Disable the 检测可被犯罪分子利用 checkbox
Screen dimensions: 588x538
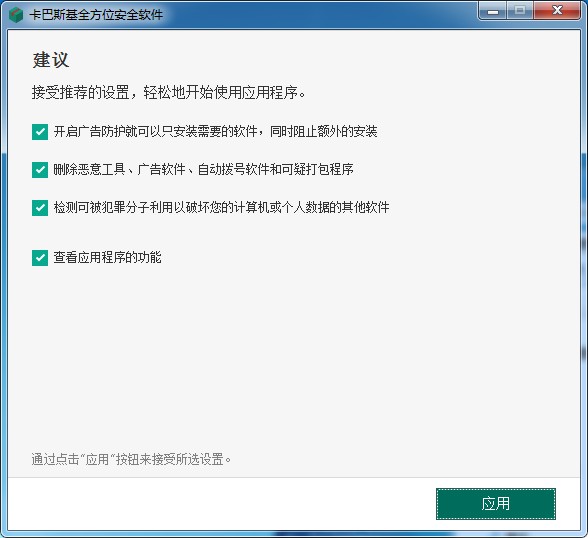(40, 208)
